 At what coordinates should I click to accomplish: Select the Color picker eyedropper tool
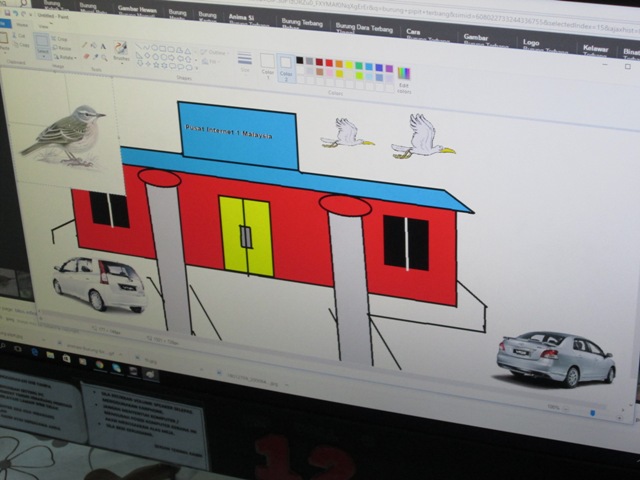pyautogui.click(x=95, y=57)
